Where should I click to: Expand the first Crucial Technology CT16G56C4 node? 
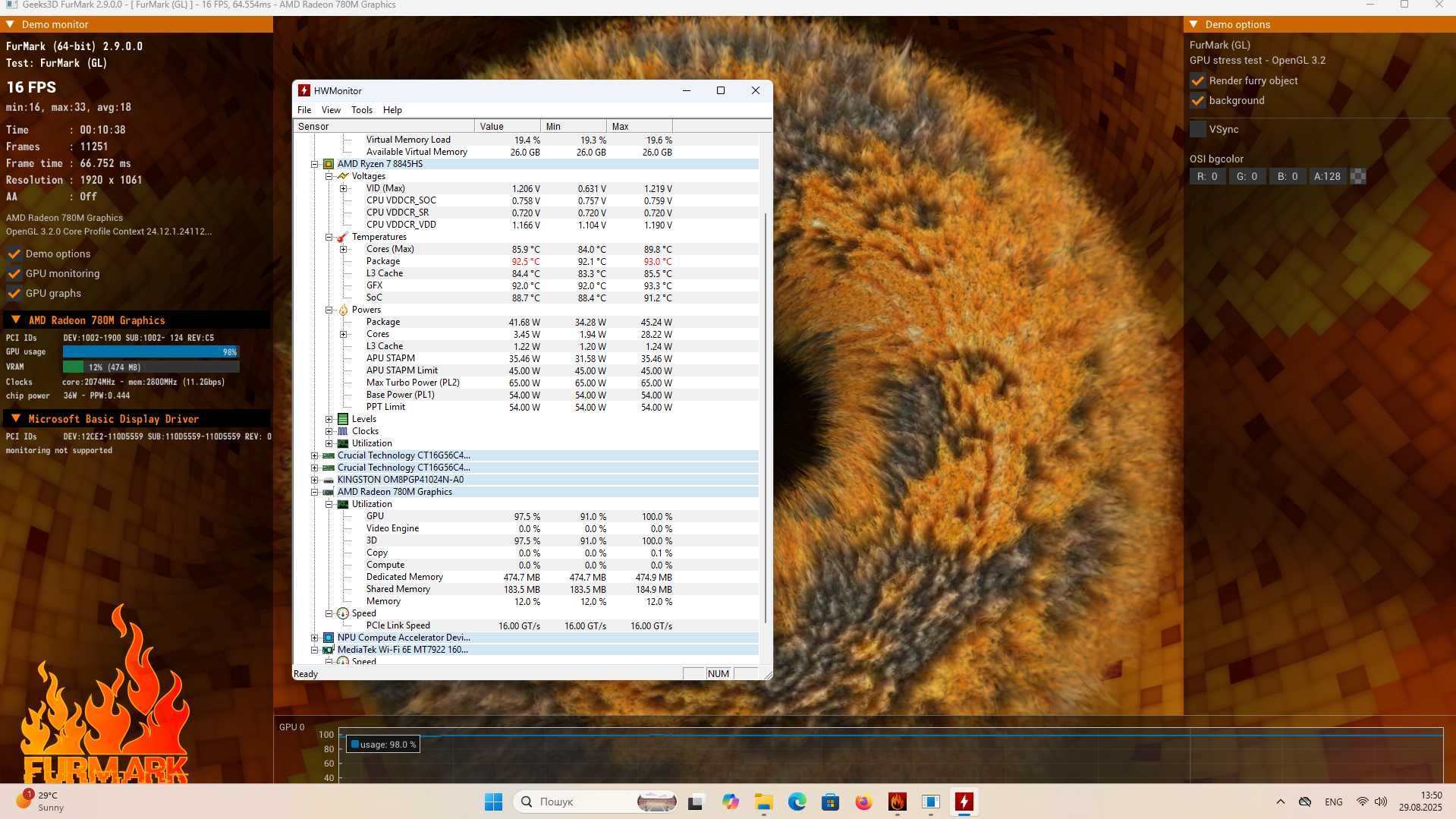click(314, 455)
